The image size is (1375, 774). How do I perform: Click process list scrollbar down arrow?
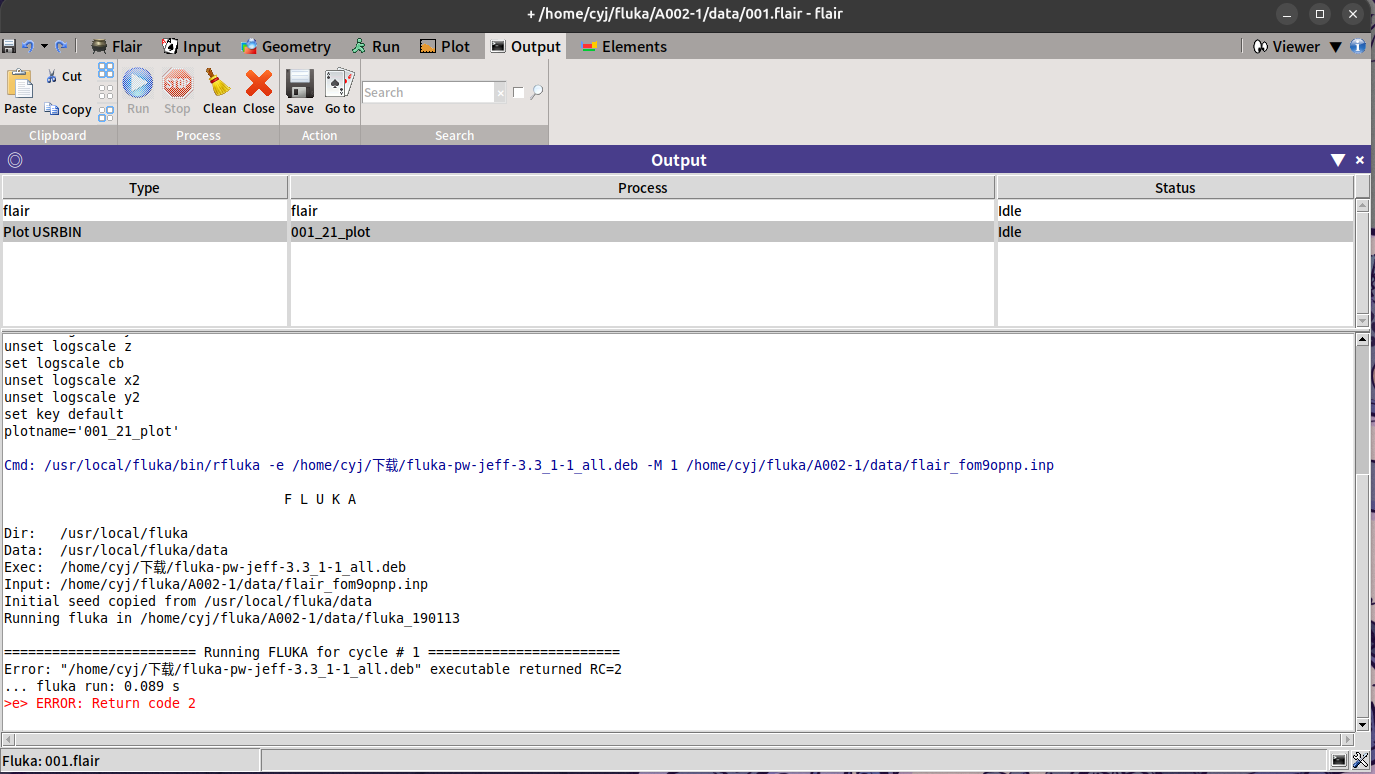(x=1362, y=320)
